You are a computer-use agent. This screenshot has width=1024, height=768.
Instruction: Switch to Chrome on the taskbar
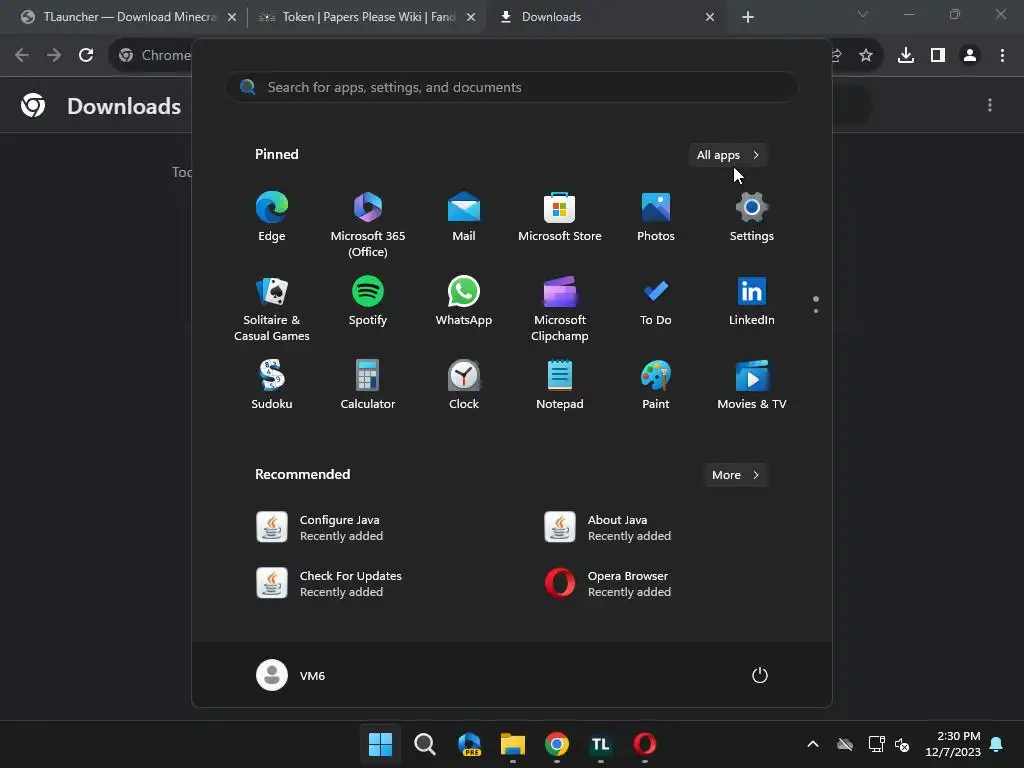click(x=556, y=744)
